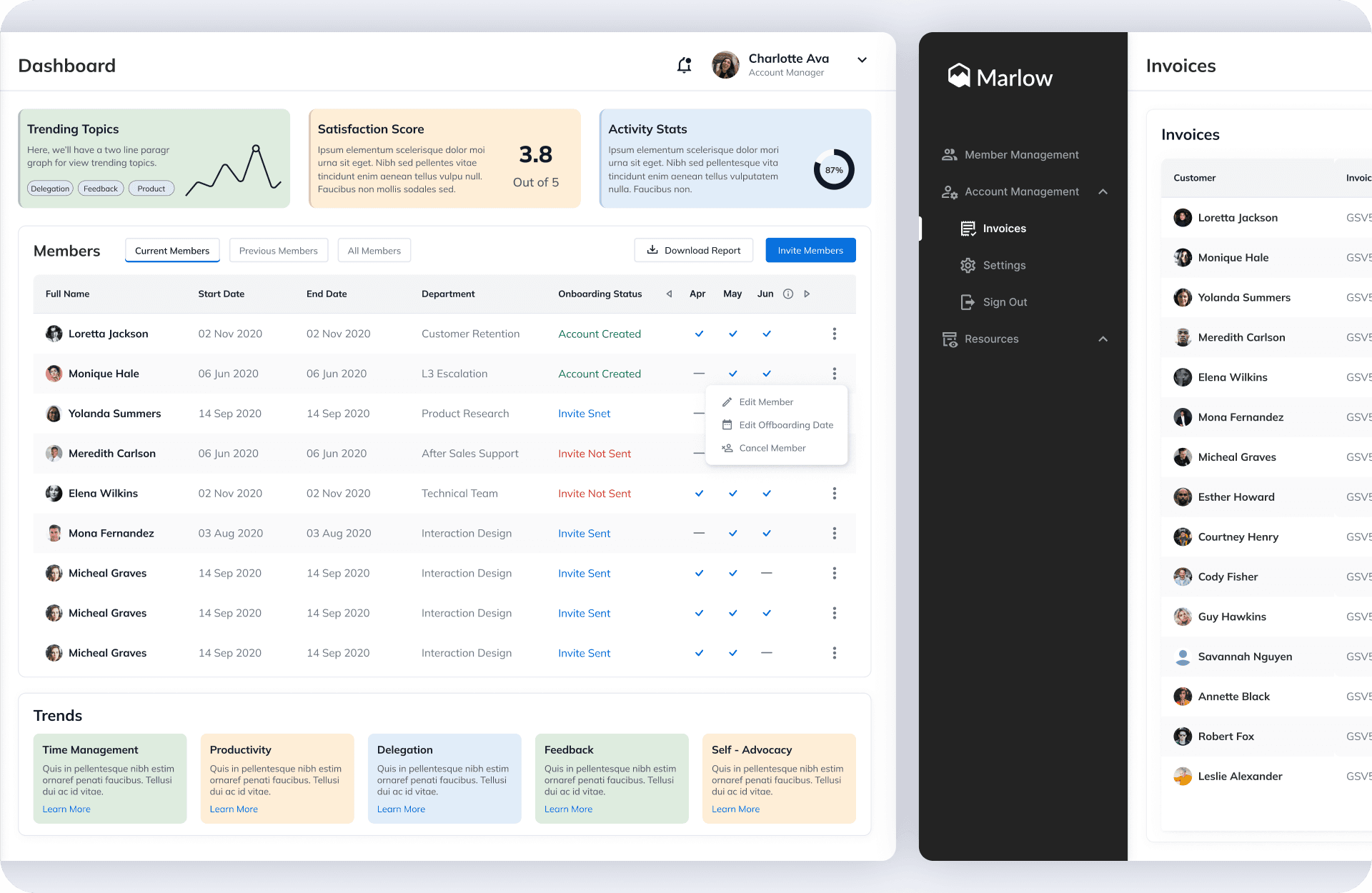The width and height of the screenshot is (1372, 893).
Task: Go to next months with right arrow
Action: tap(807, 294)
